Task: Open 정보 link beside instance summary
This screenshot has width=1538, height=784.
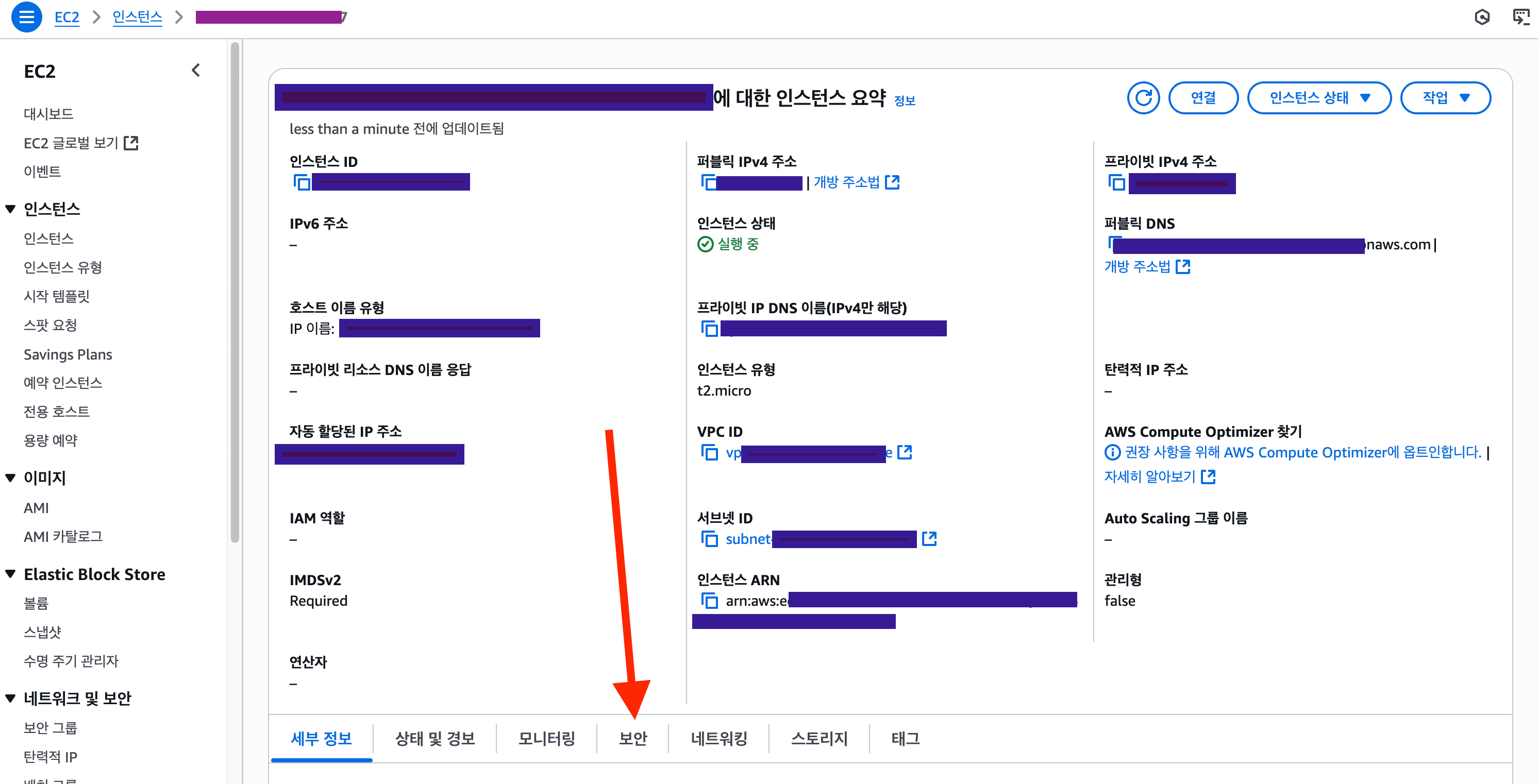Action: coord(905,101)
